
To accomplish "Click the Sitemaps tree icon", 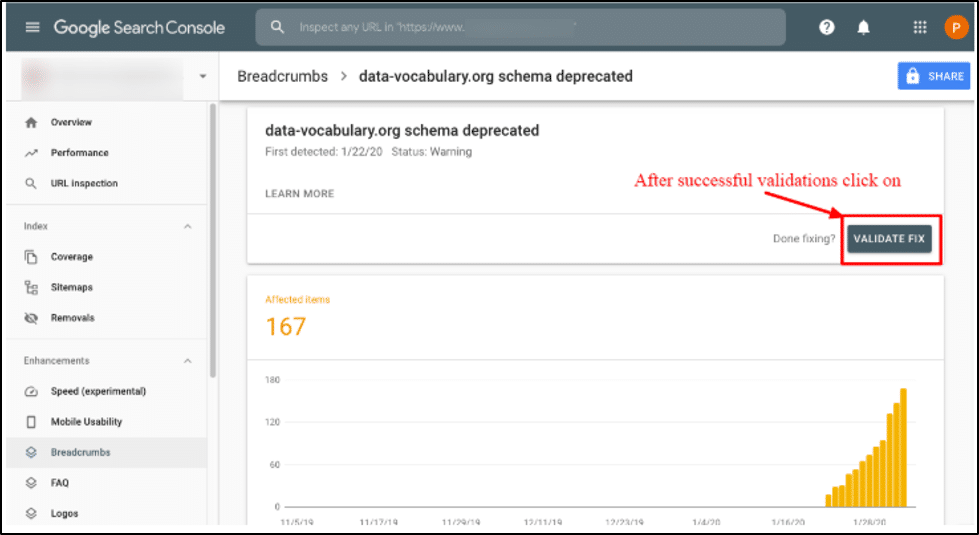I will click(31, 287).
